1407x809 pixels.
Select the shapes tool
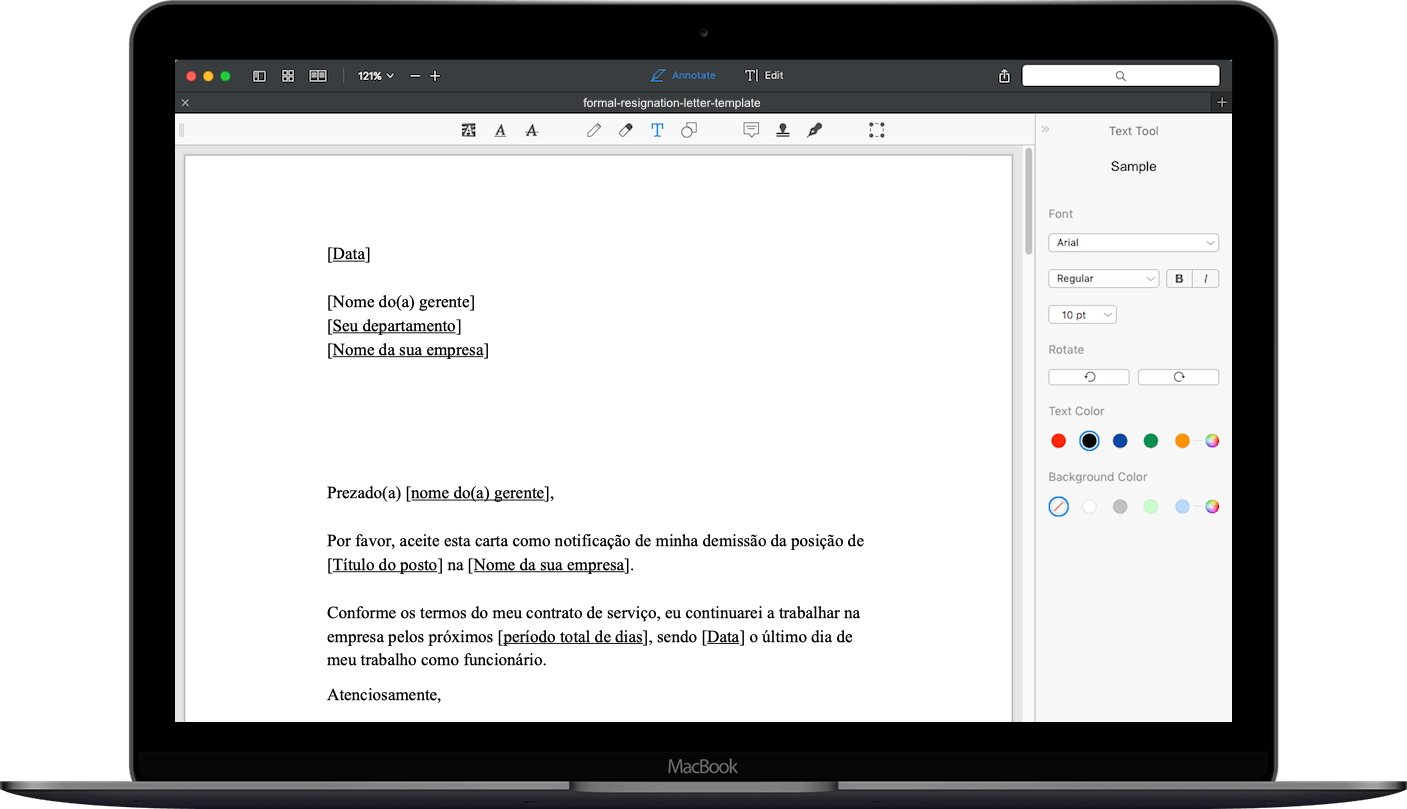pyautogui.click(x=689, y=130)
